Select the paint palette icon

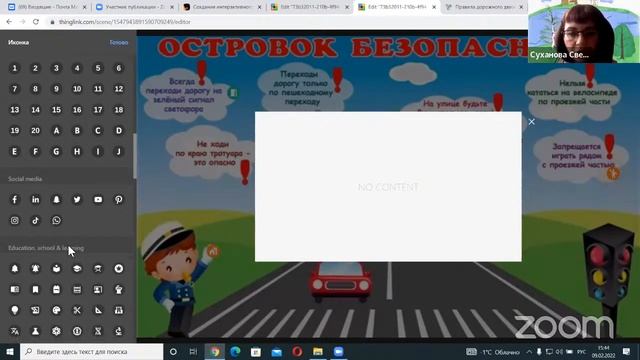pos(56,310)
